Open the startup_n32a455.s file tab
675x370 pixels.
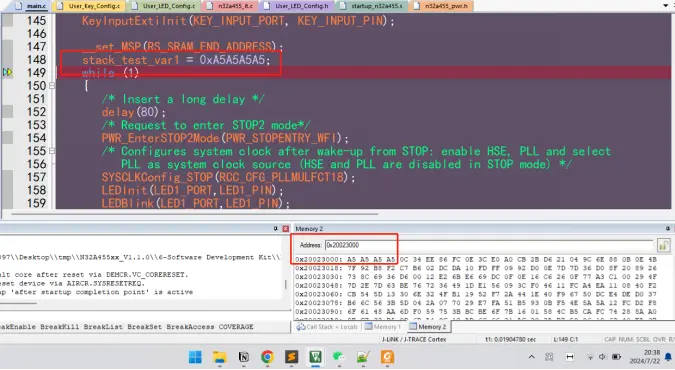(372, 6)
